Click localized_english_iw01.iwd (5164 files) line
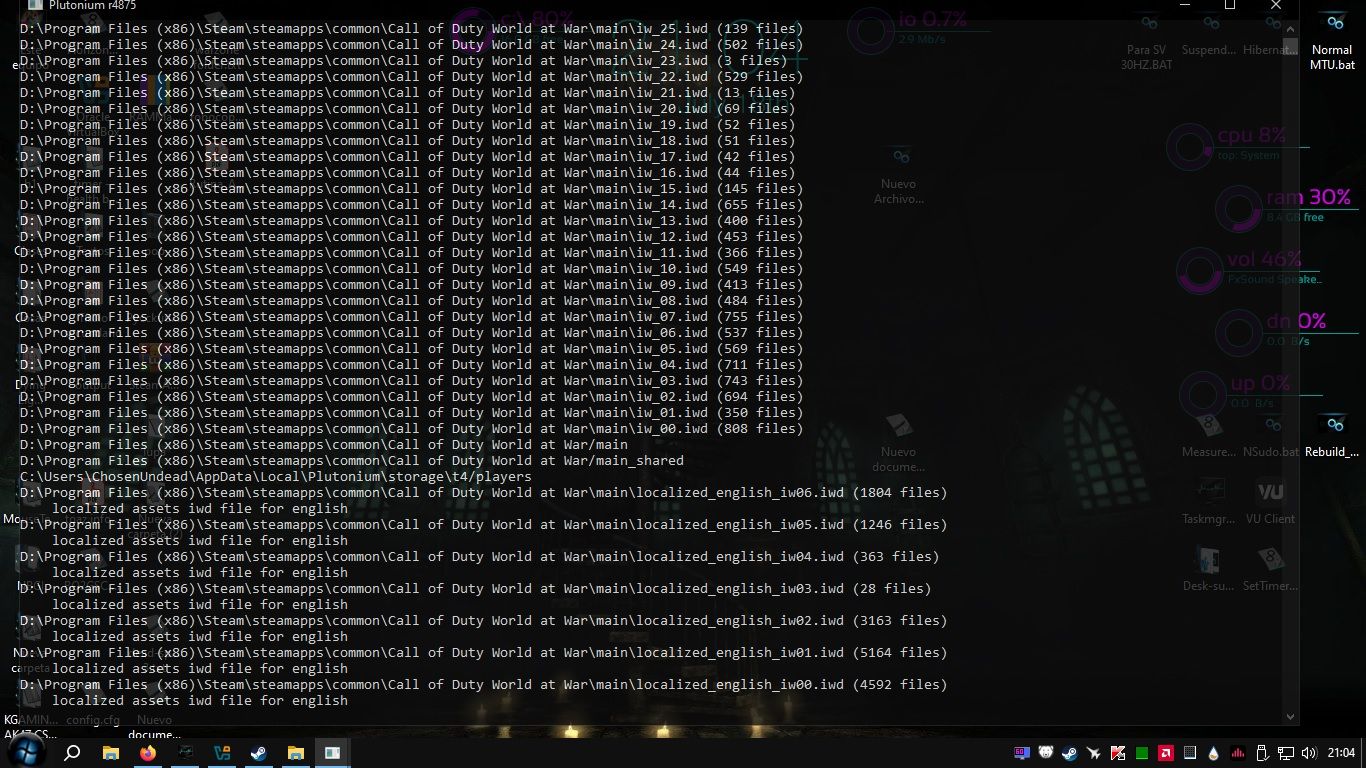 coord(483,652)
